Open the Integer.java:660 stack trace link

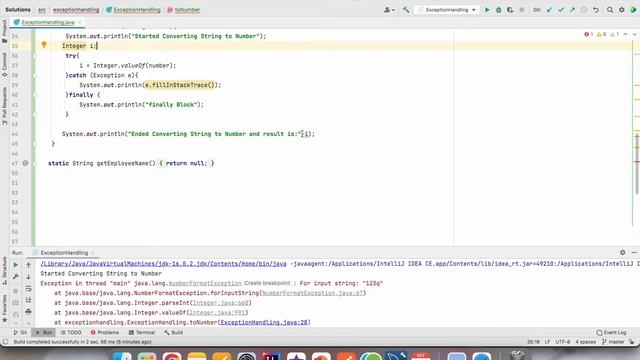coord(220,303)
